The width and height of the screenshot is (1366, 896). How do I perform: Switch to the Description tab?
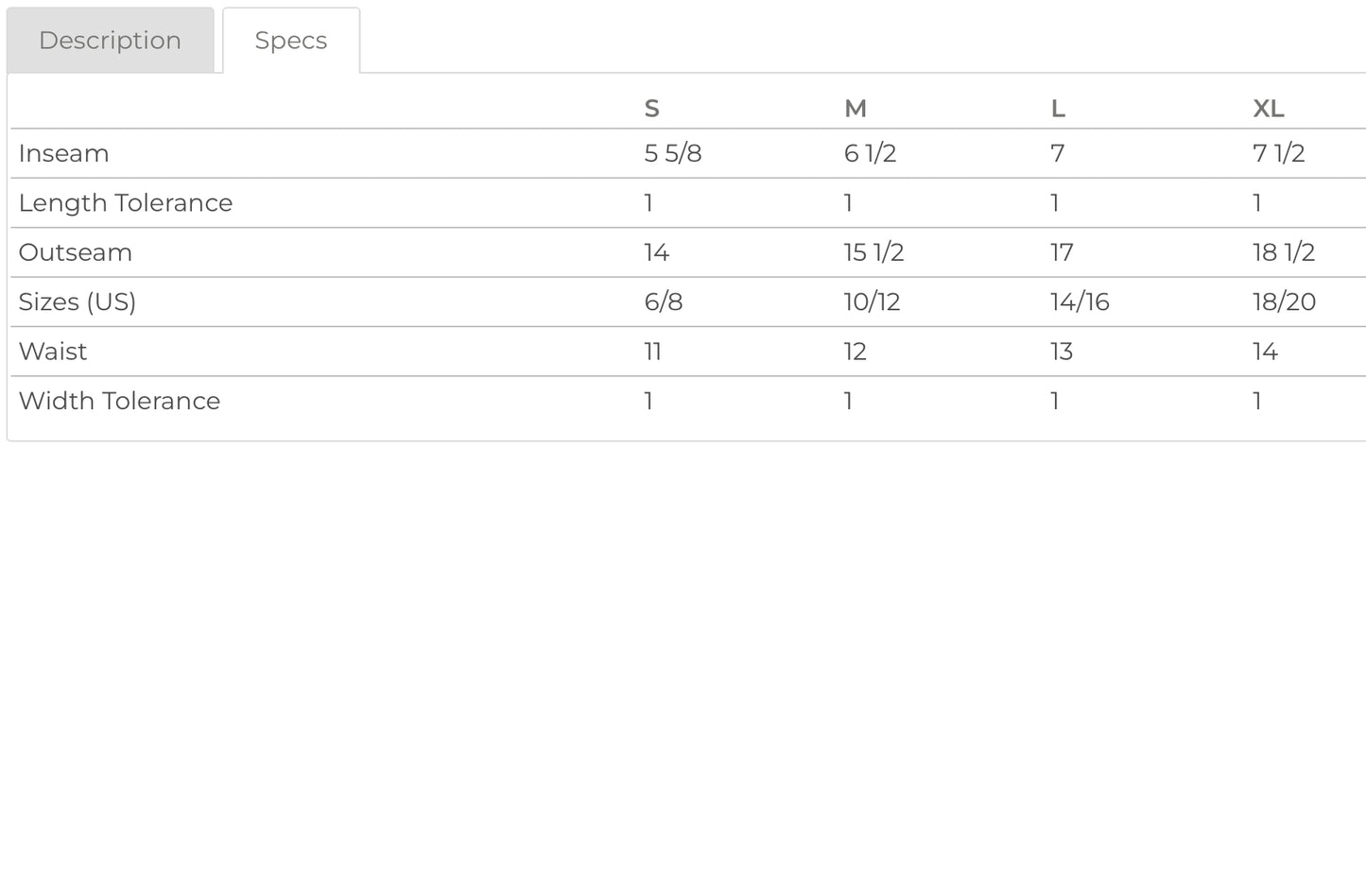coord(111,41)
